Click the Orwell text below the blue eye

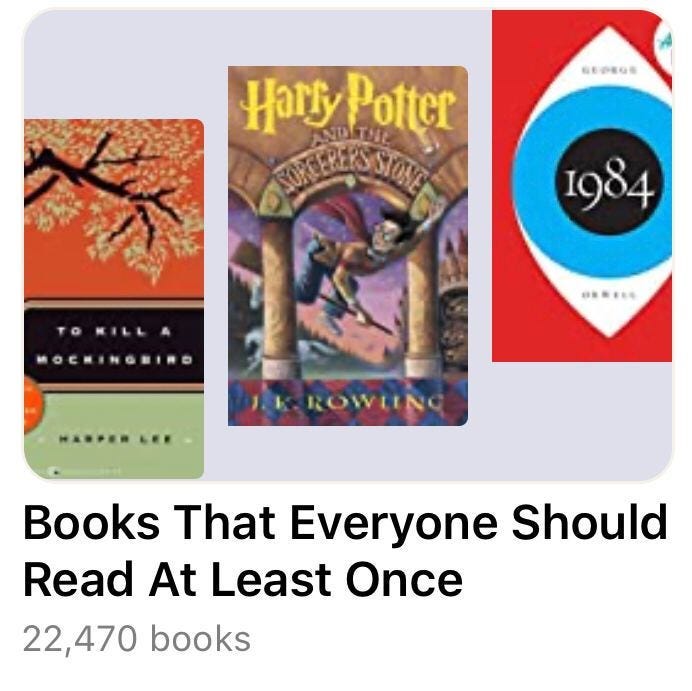[x=609, y=295]
